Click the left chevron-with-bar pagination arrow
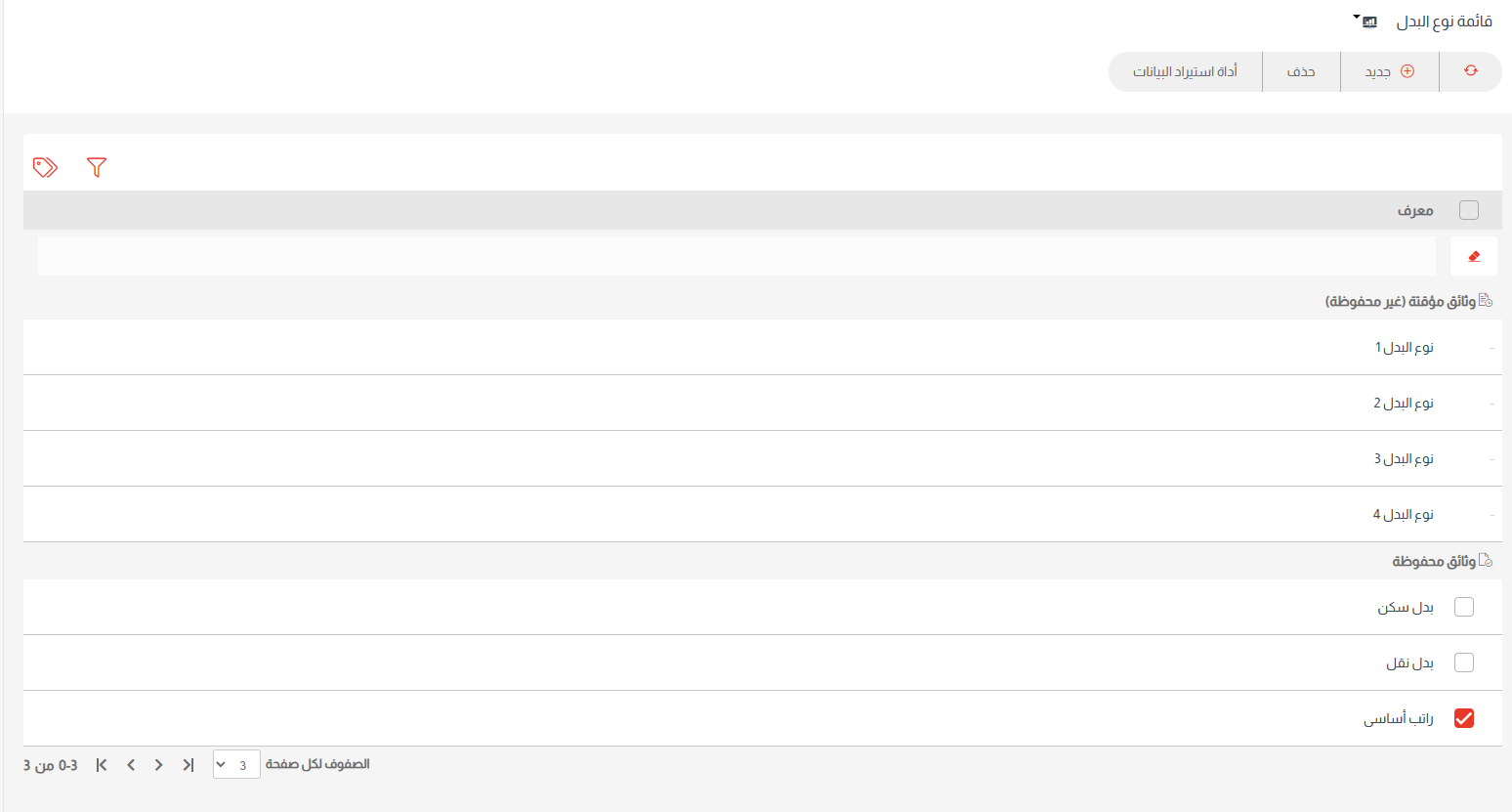1512x812 pixels. click(102, 765)
